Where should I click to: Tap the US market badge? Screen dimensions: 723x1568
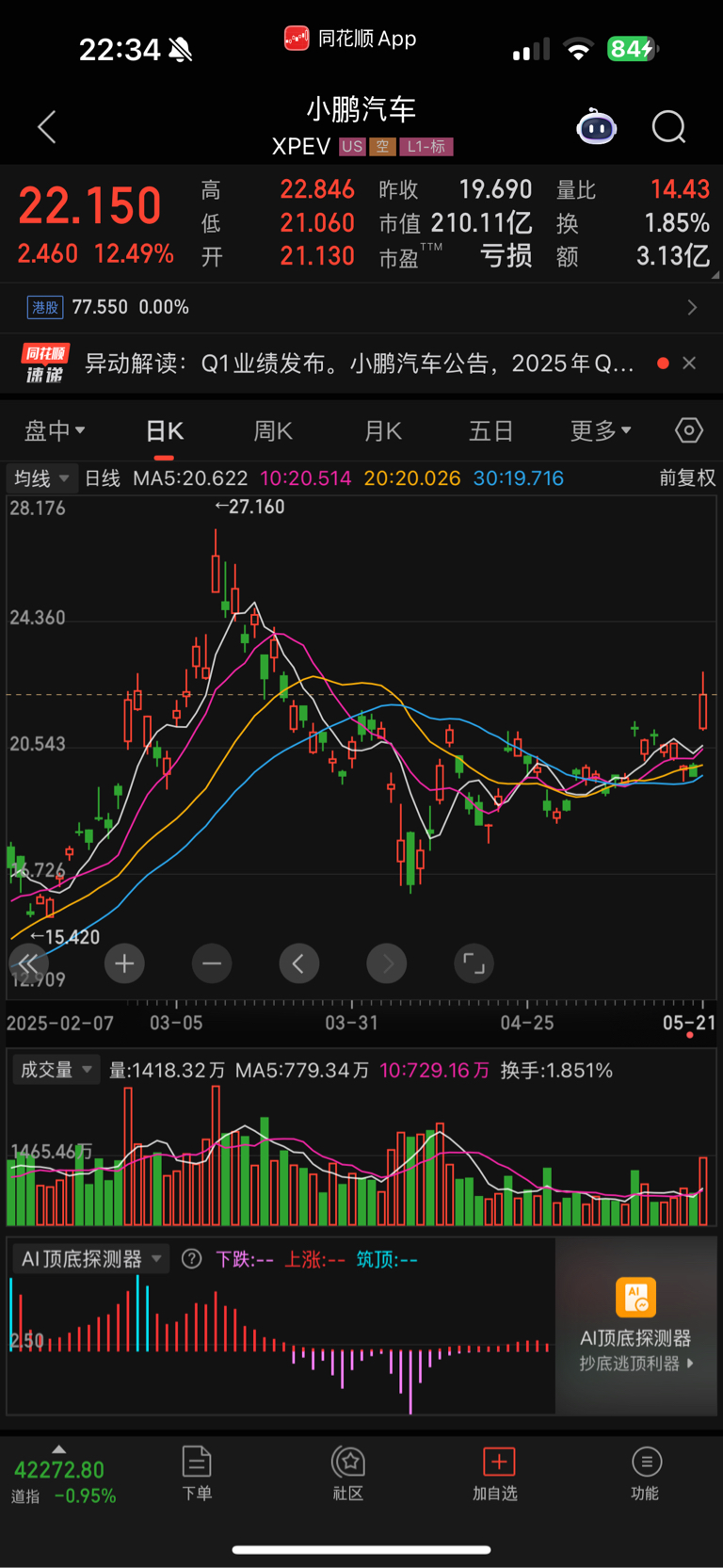(x=352, y=146)
